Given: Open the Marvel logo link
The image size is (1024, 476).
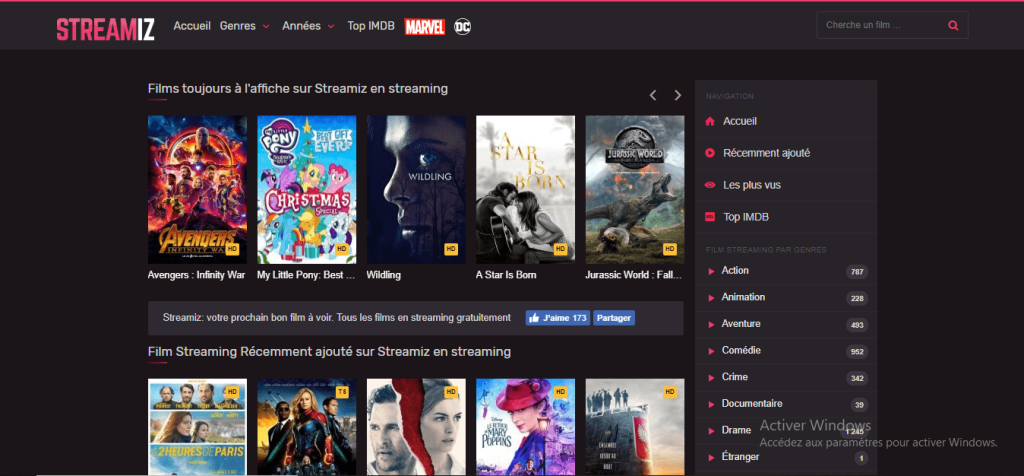Looking at the screenshot, I should [424, 26].
